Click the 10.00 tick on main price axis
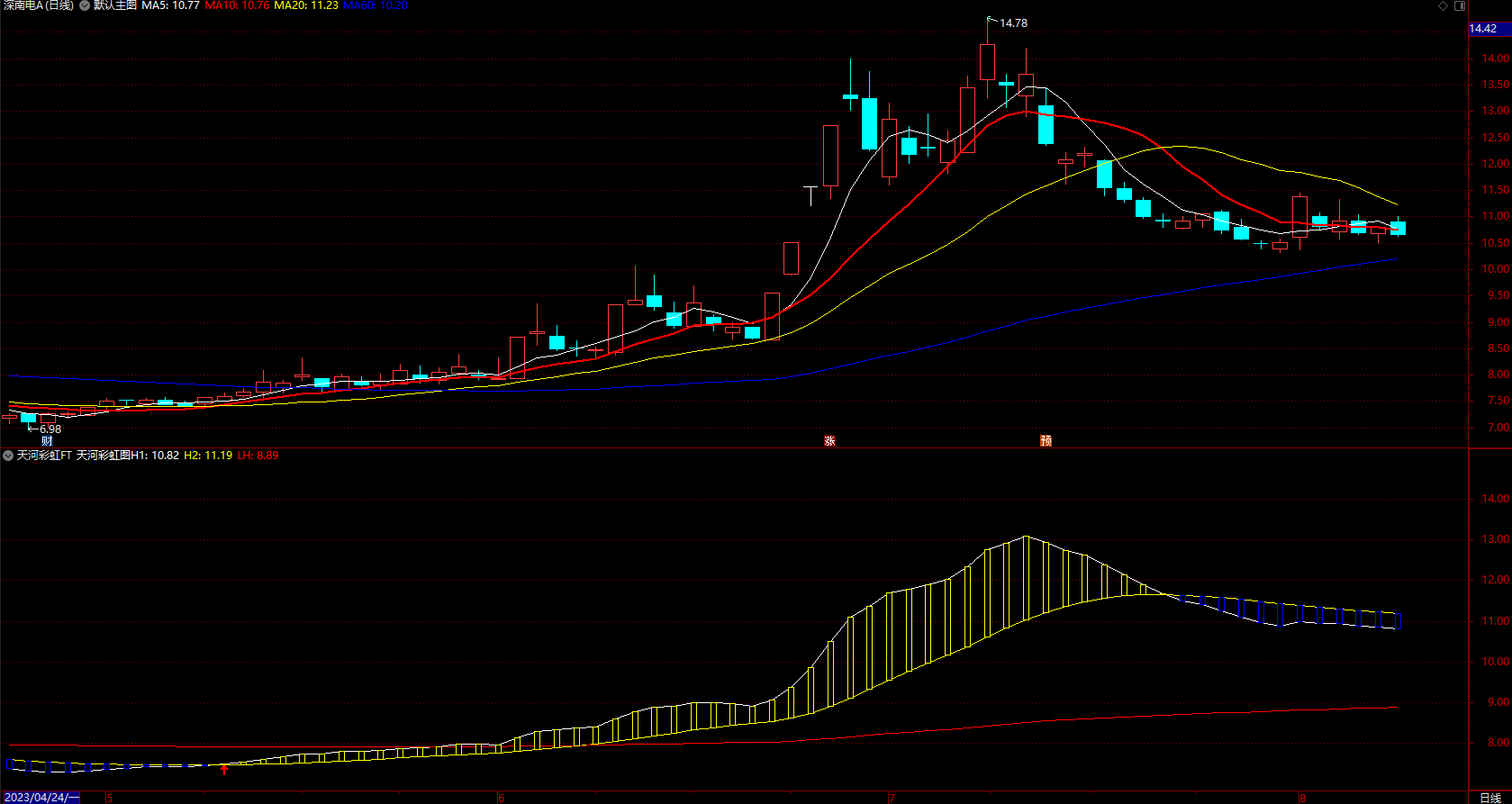The width and height of the screenshot is (1512, 804). tap(1496, 269)
